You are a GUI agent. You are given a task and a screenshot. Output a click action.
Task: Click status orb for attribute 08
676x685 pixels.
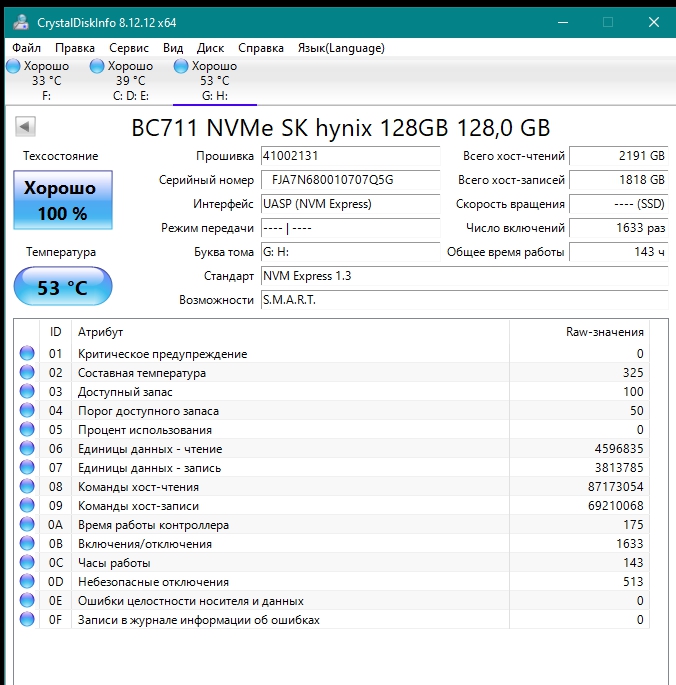(27, 486)
